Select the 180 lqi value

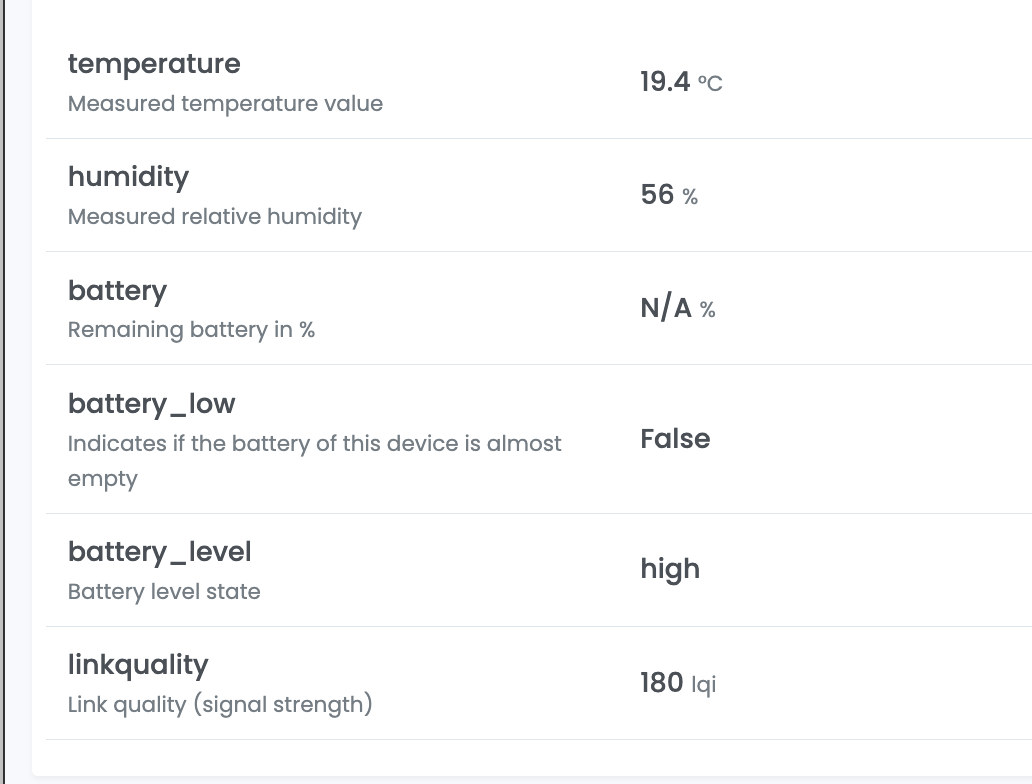tap(678, 683)
